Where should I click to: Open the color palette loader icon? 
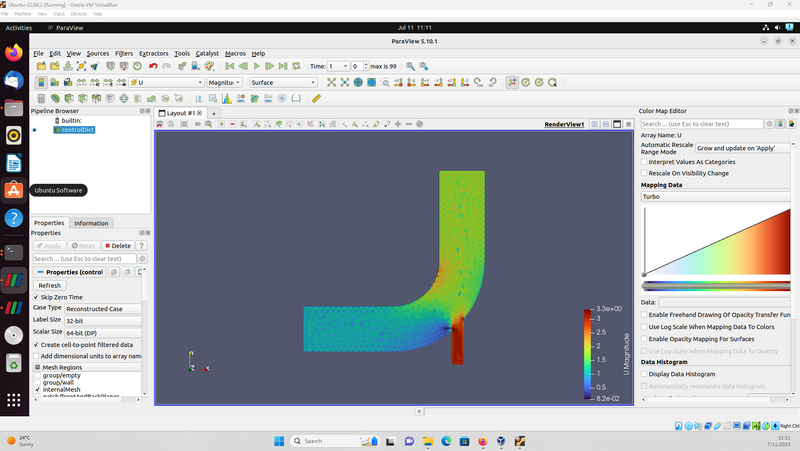click(x=209, y=66)
